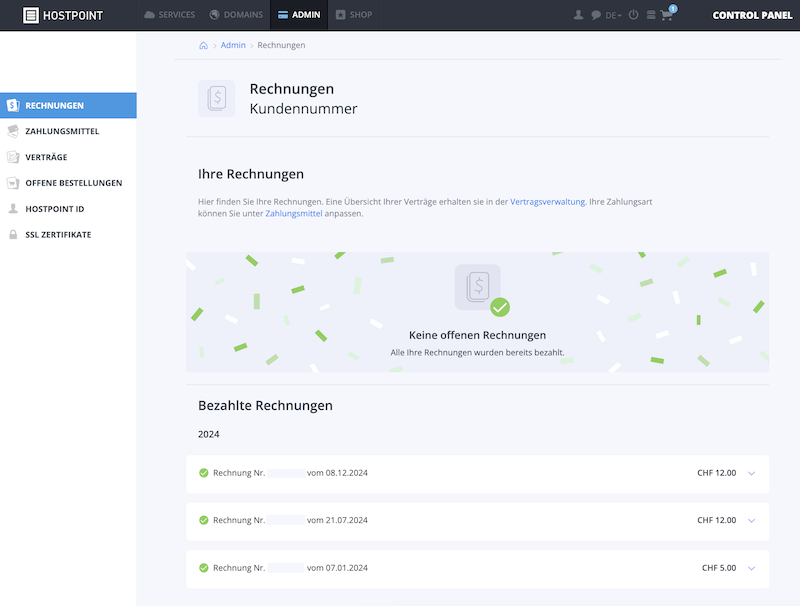Viewport: 800px width, 606px height.
Task: Open the DE language dropdown
Action: [613, 15]
